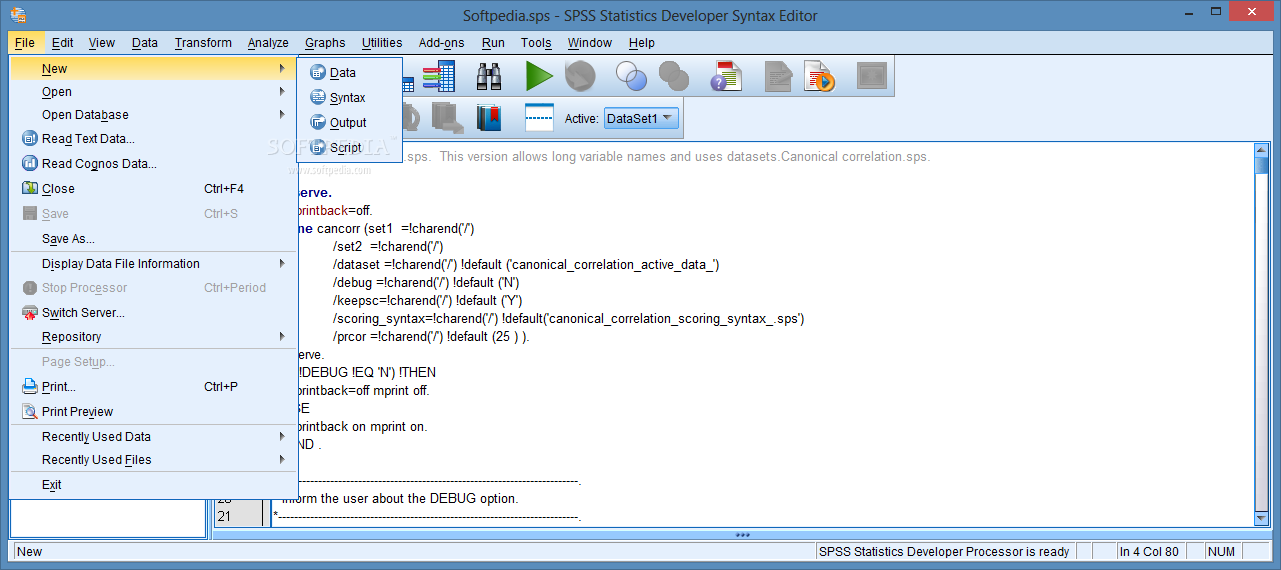Select Script in the New submenu
Viewport: 1281px width, 570px height.
346,147
